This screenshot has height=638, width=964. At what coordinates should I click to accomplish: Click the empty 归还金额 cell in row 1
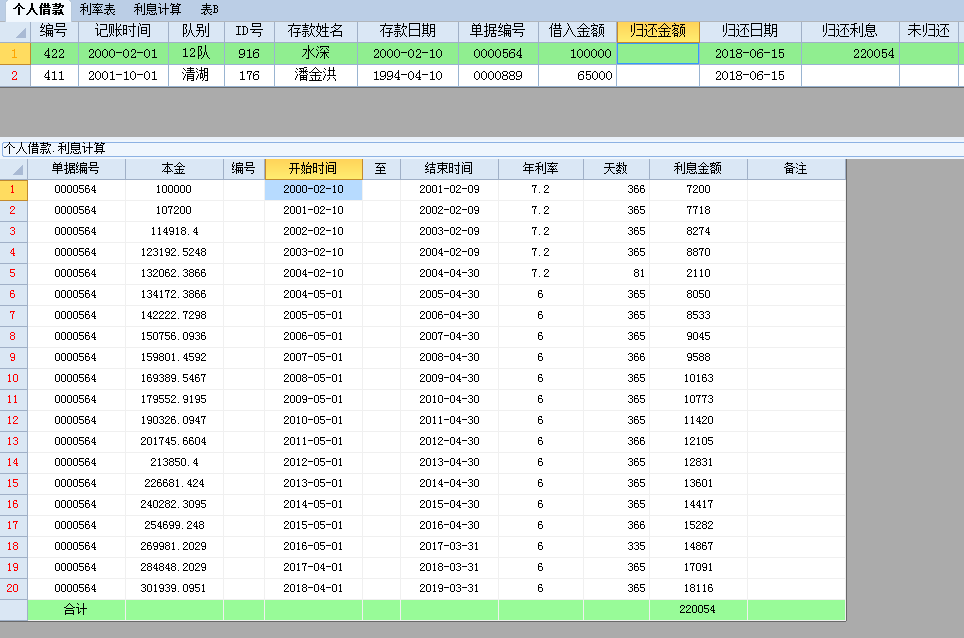tap(657, 54)
